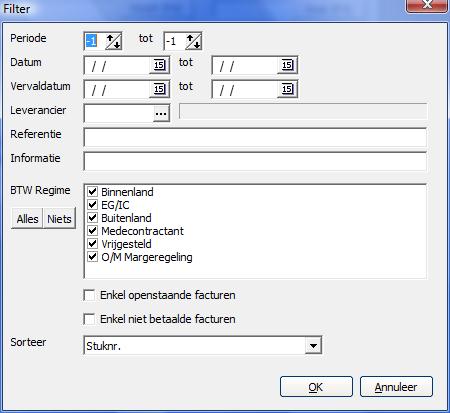Click the Alles button
Screen dimensions: 450x413
click(27, 219)
